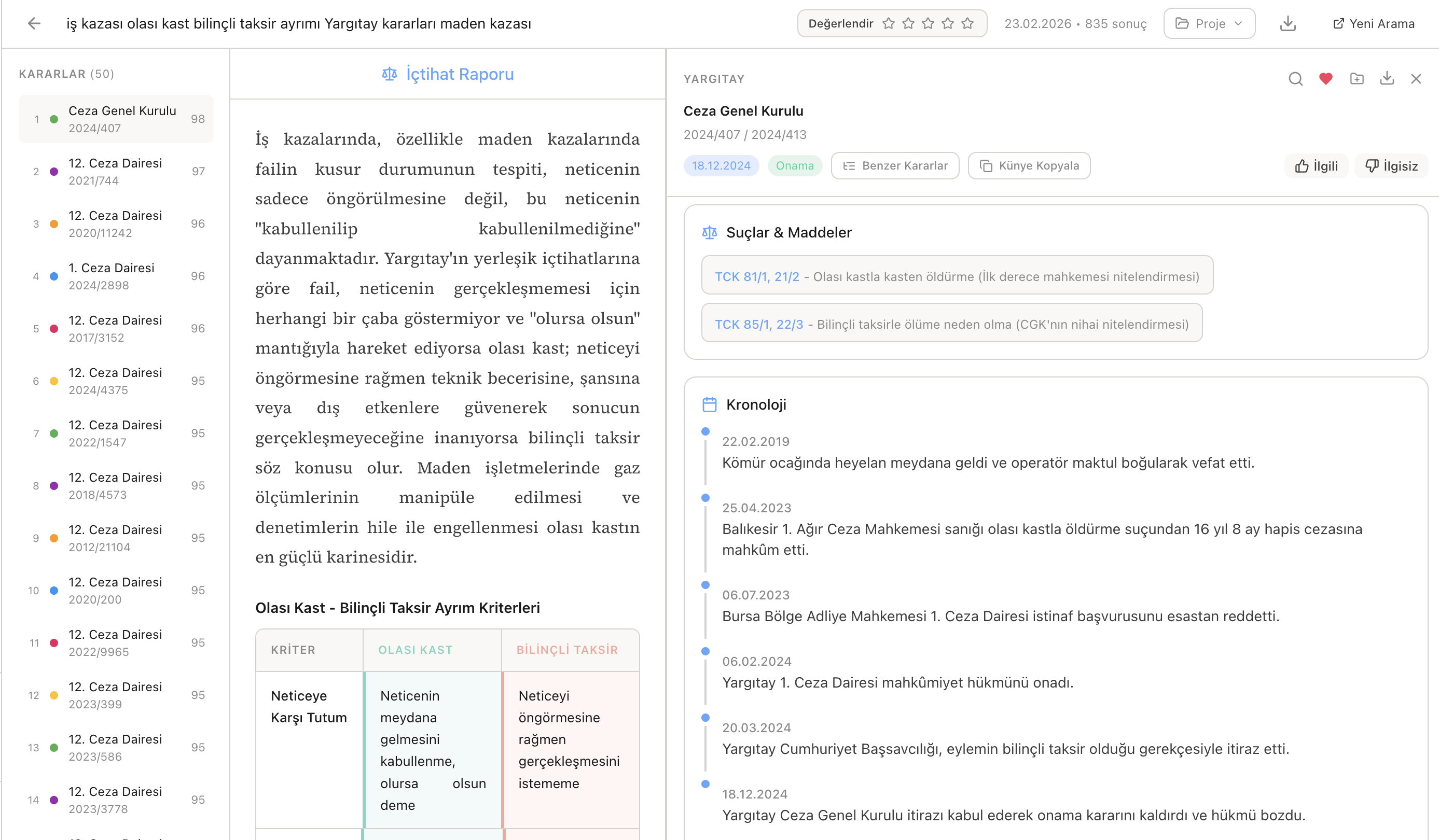Select 12. Ceza Dairesi 2023/3778 decision
The width and height of the screenshot is (1439, 840).
tap(117, 800)
